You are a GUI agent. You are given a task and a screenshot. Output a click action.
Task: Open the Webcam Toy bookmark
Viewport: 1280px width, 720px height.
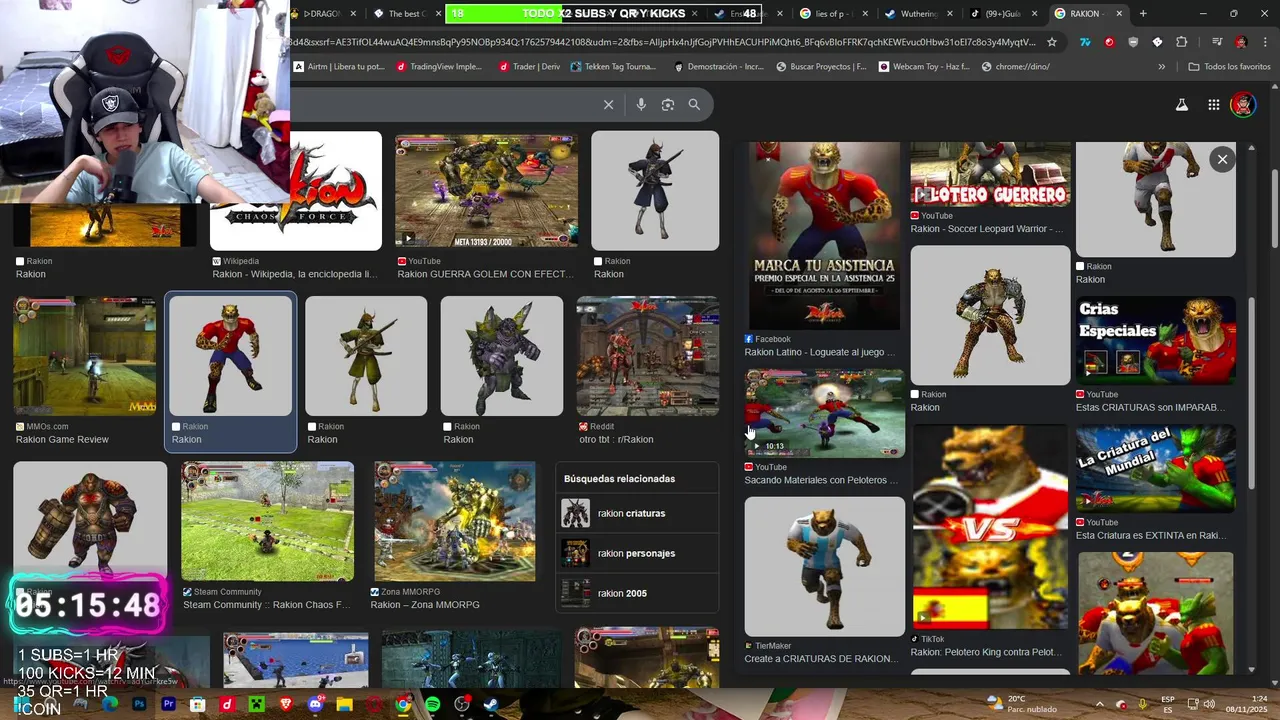click(x=924, y=67)
